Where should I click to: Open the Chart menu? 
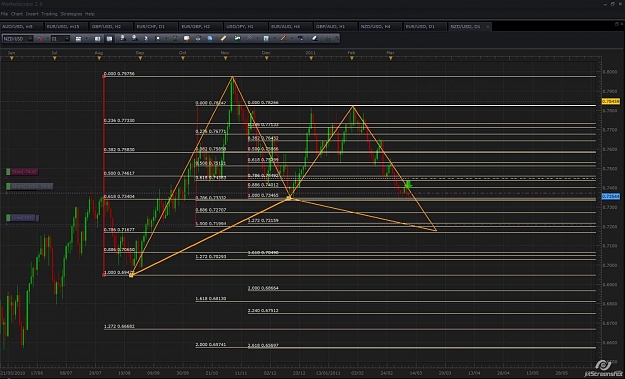[17, 14]
